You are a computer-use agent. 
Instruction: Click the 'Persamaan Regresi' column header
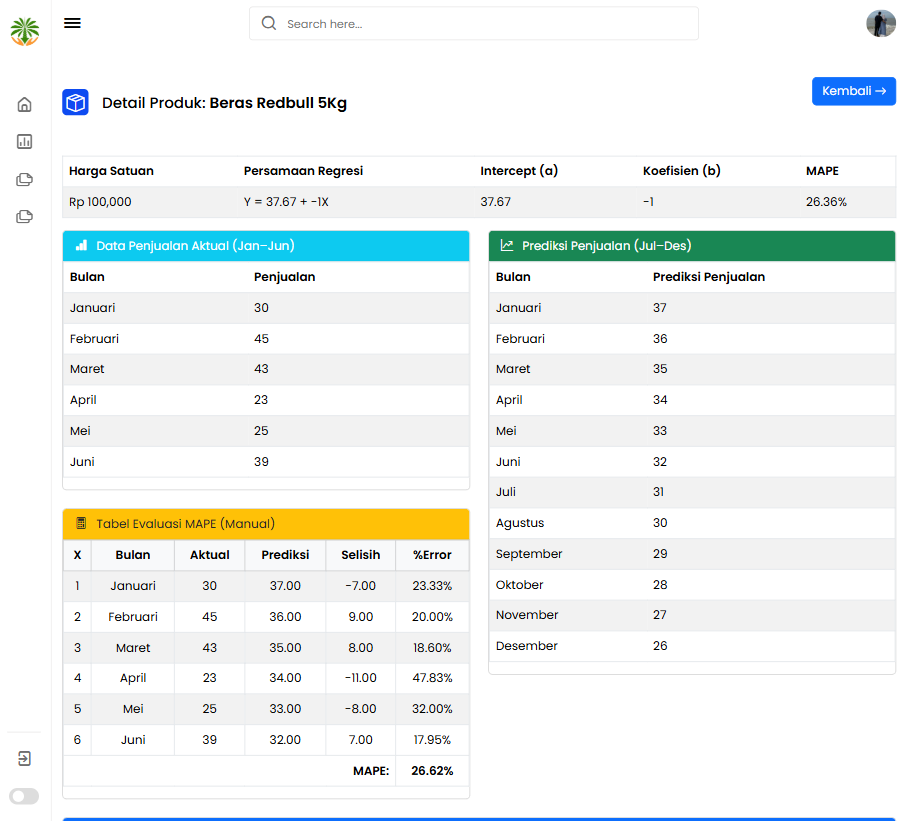pos(303,171)
